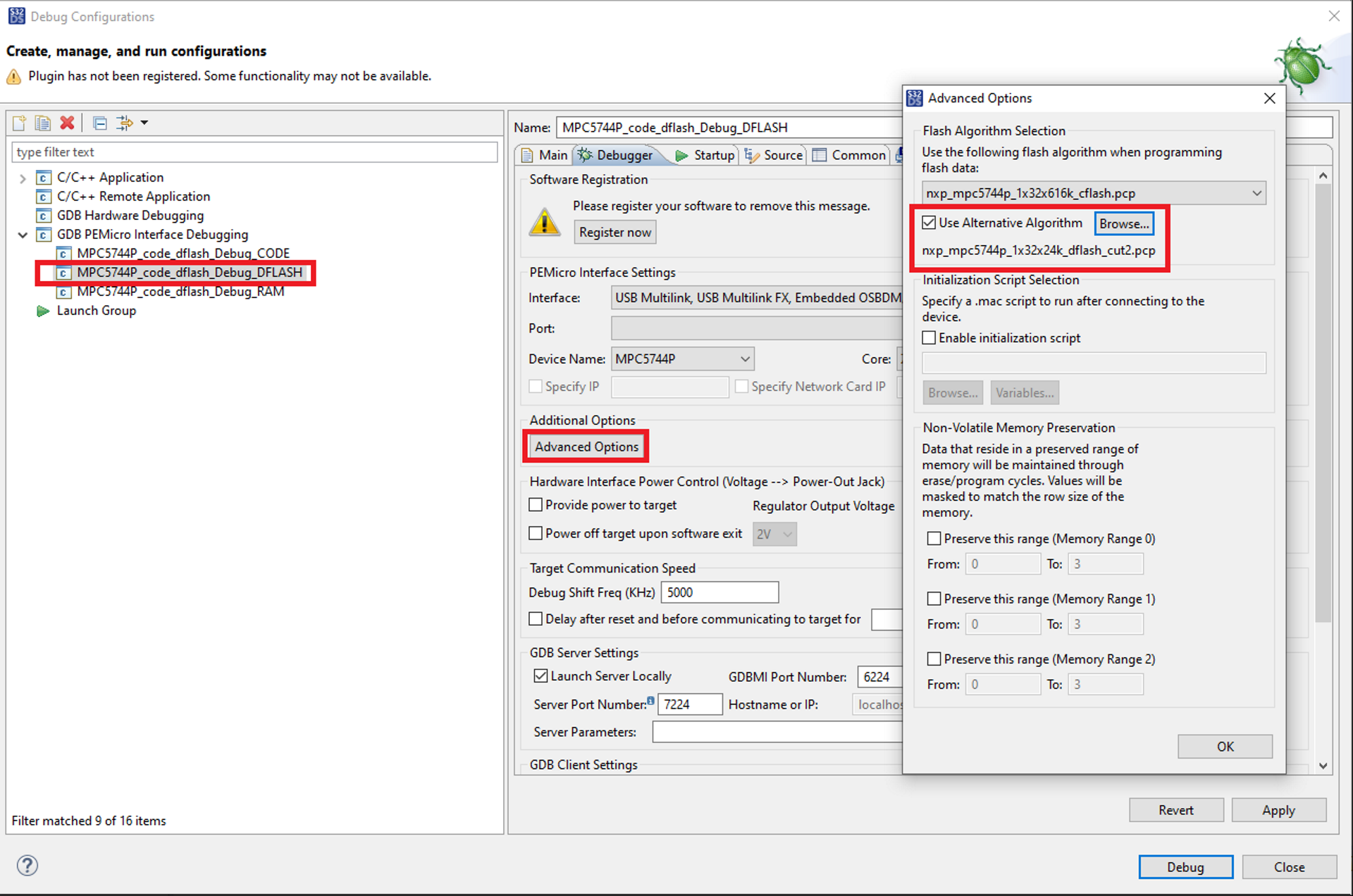Click the filter launch configurations icon

click(x=125, y=123)
